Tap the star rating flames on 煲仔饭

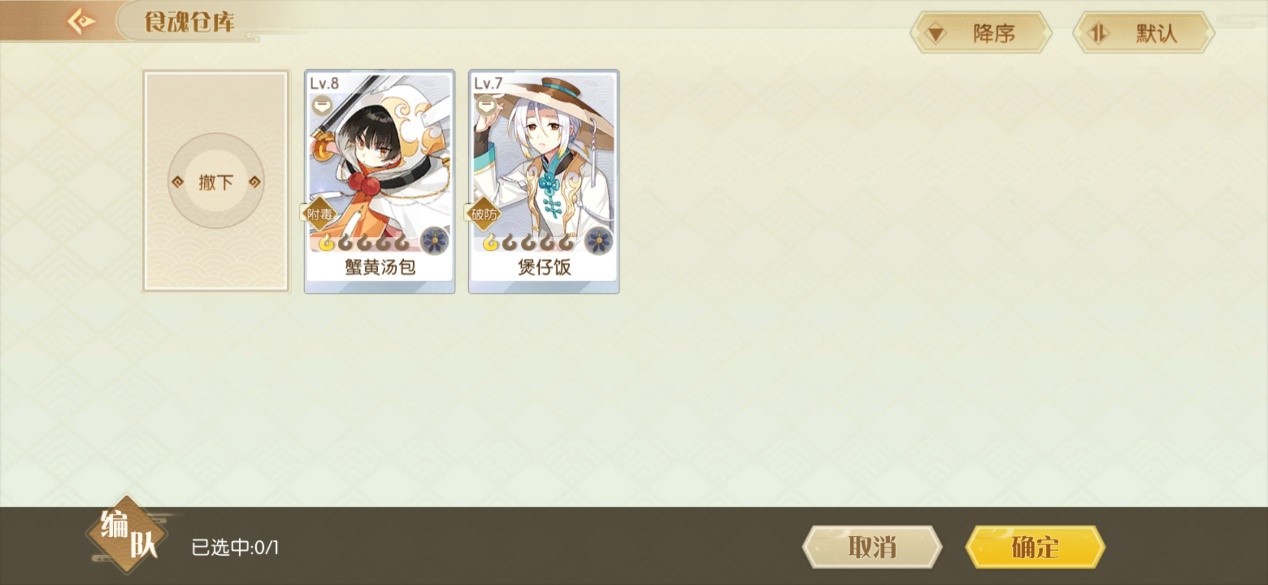527,242
